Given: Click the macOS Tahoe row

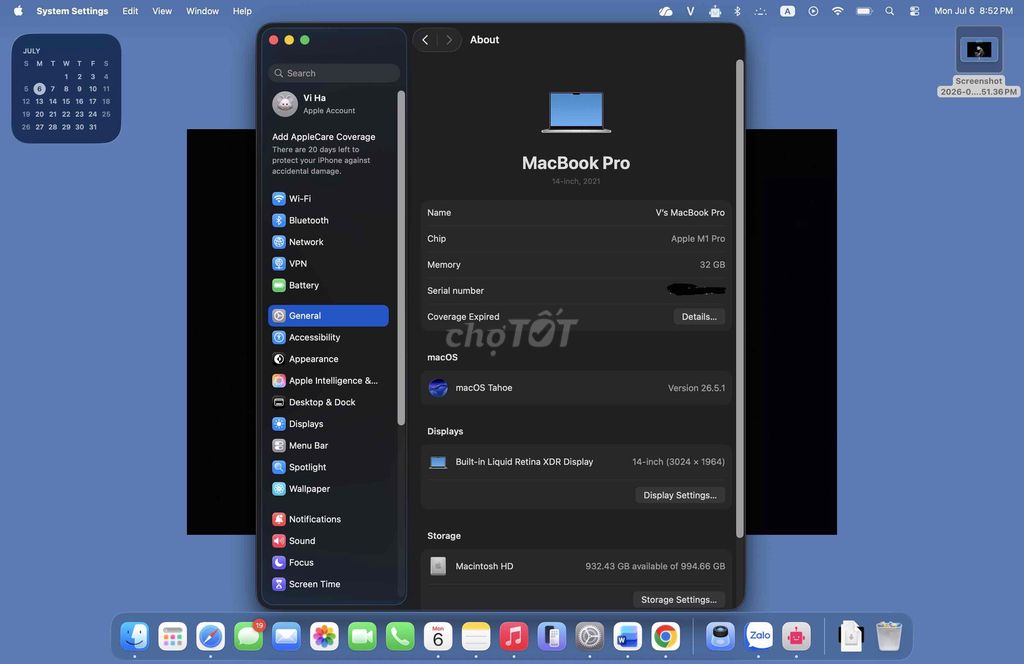Looking at the screenshot, I should [576, 388].
